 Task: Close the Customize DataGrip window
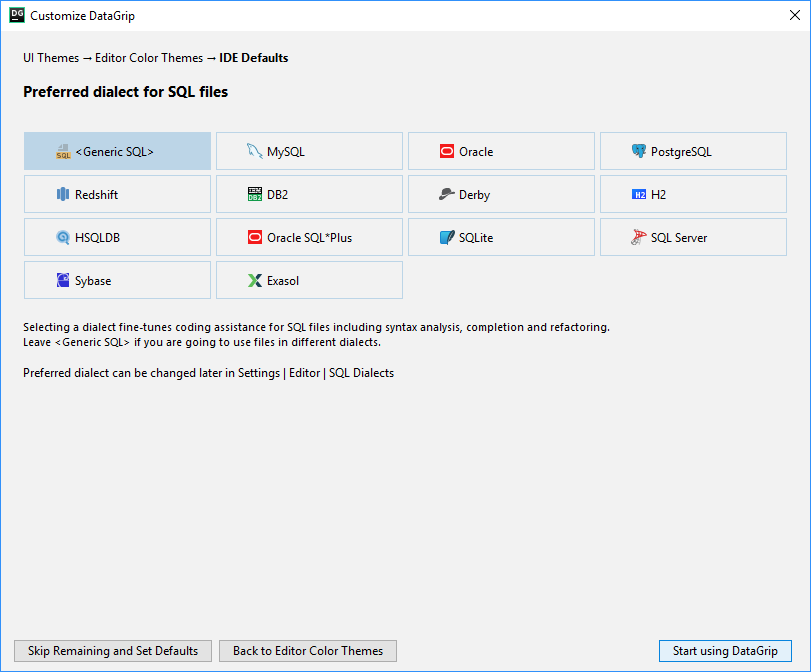(x=786, y=16)
